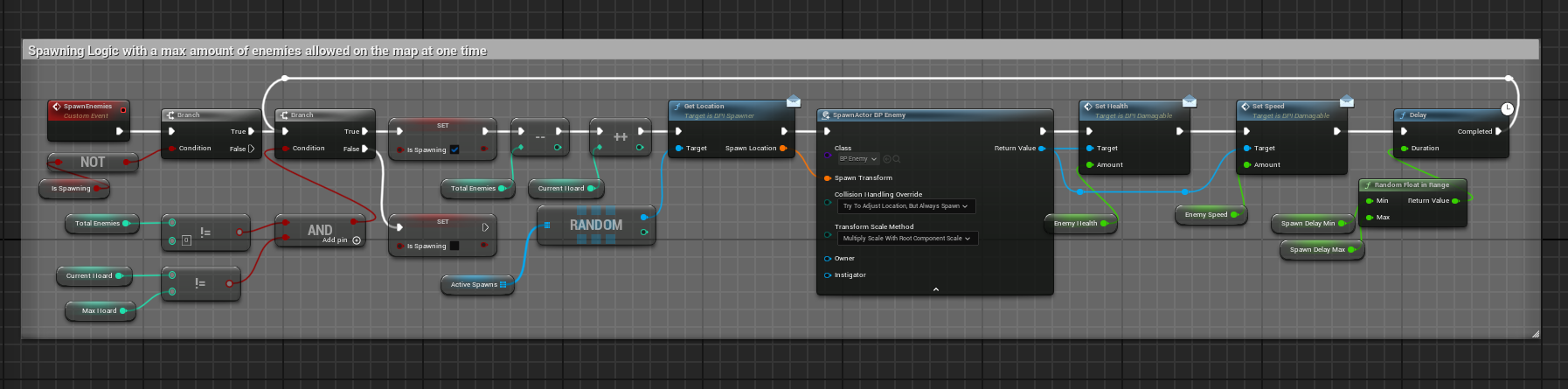1568x389 pixels.
Task: Check Is Spawning checkbox in the lower SET node
Action: tap(454, 246)
